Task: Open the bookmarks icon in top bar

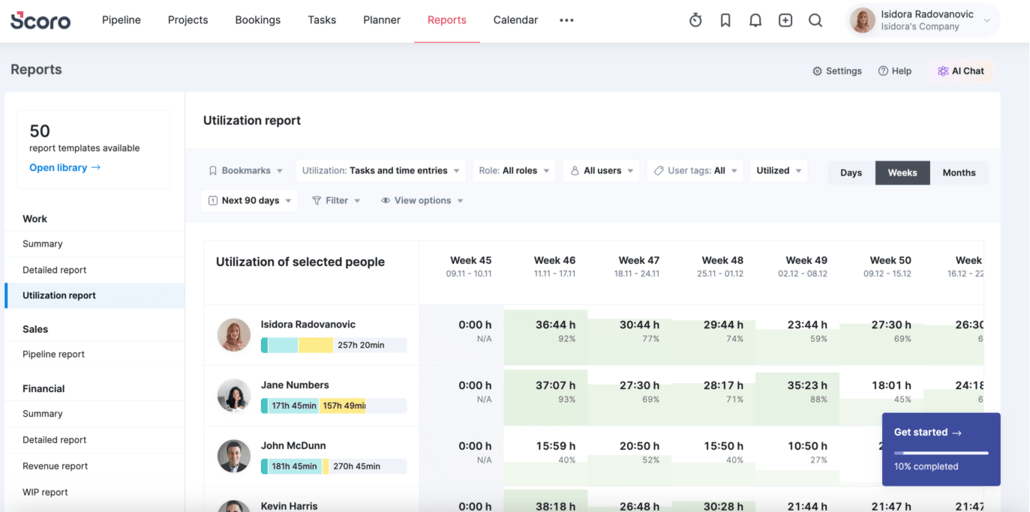Action: (x=725, y=20)
